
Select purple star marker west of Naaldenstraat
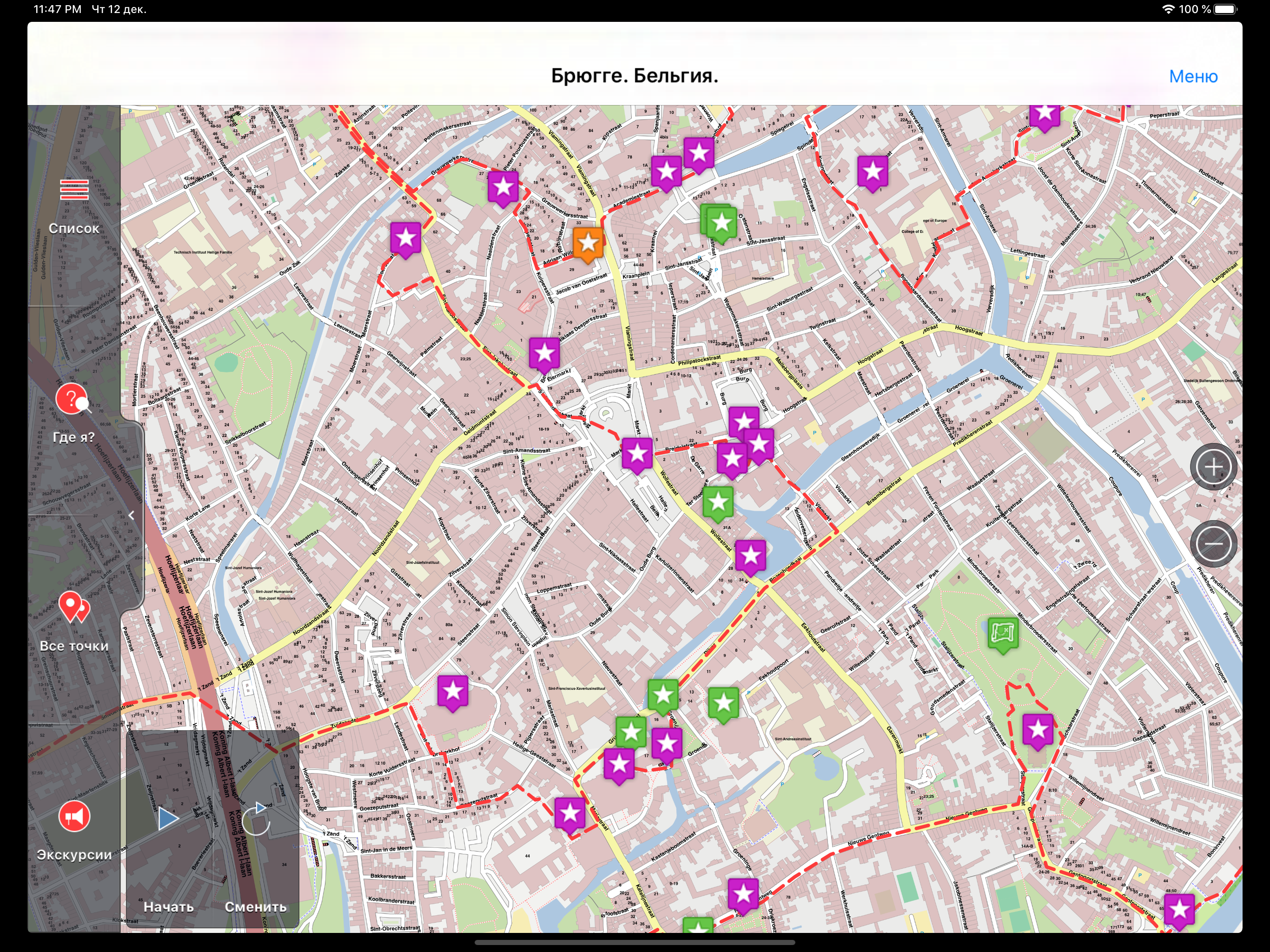pos(405,239)
